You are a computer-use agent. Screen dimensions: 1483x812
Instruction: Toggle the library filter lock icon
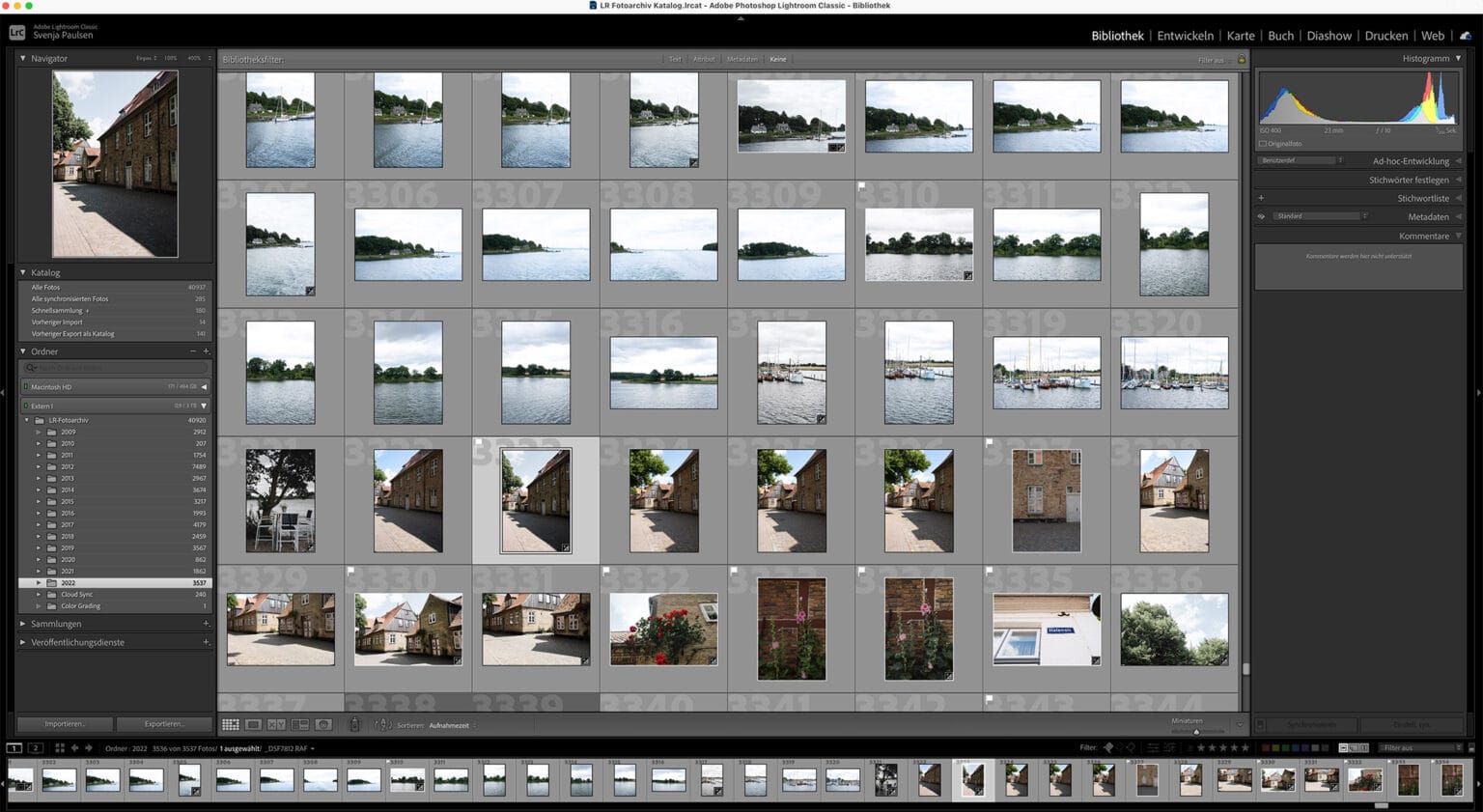point(1242,60)
